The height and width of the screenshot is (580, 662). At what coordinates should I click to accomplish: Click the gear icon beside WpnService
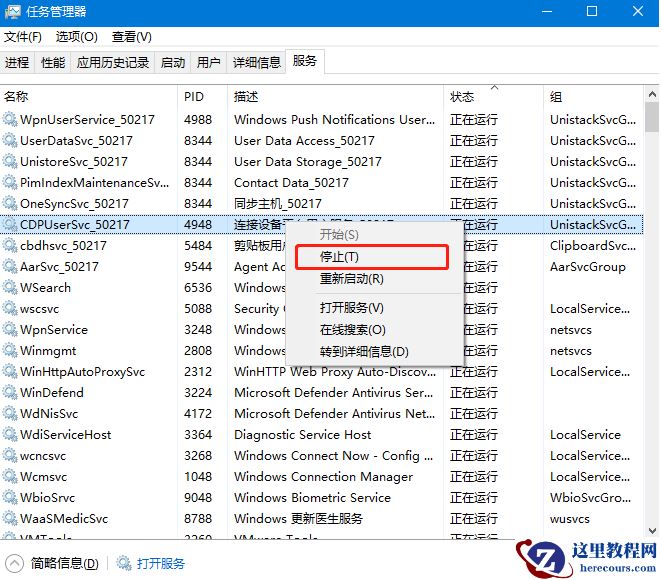click(x=10, y=330)
